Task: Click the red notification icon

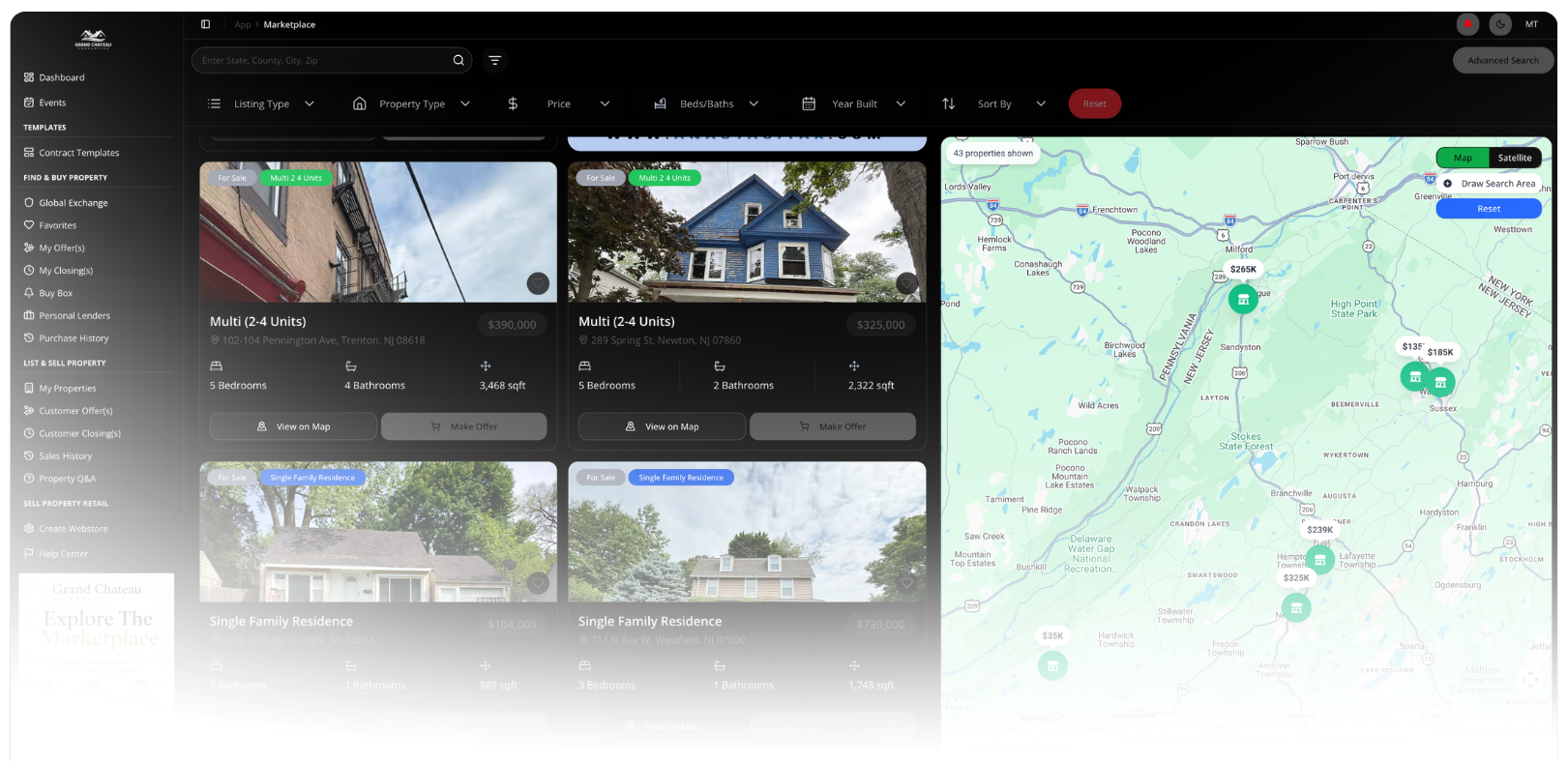Action: [x=1467, y=24]
